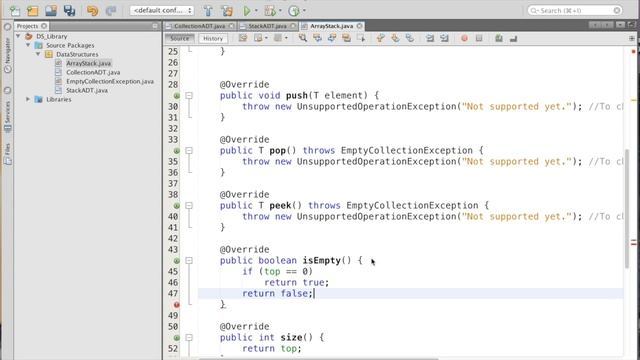Click the error glyph on line 48

point(176,304)
